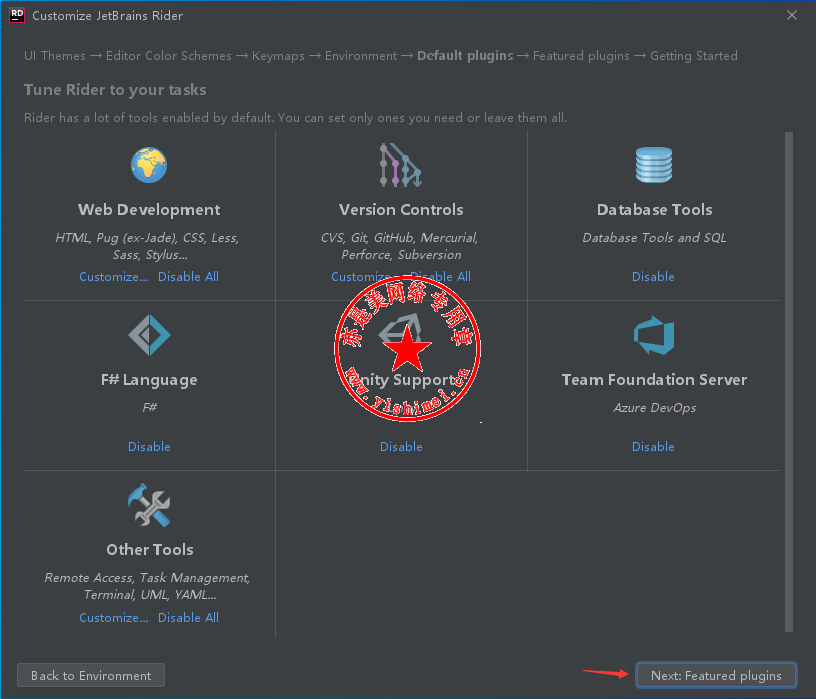Disable all Web Development plugins
The height and width of the screenshot is (699, 816).
click(x=188, y=276)
